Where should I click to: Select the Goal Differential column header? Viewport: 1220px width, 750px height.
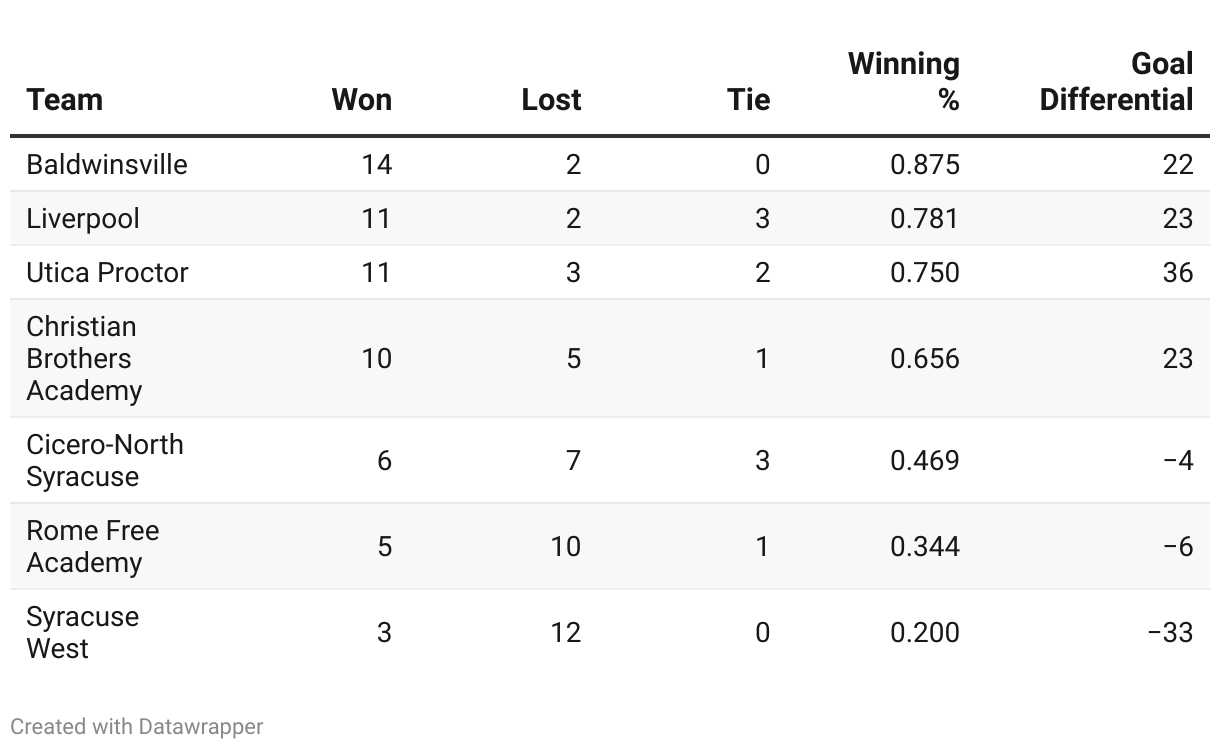1117,82
